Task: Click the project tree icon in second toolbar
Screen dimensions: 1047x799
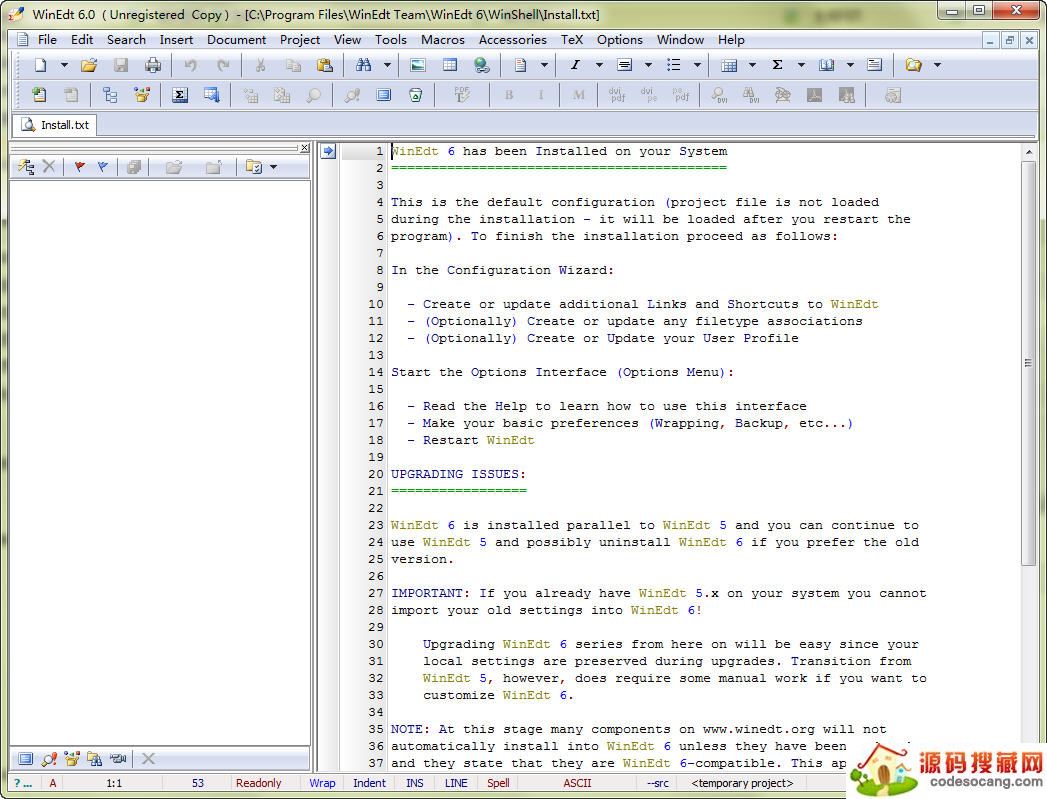Action: click(x=110, y=95)
